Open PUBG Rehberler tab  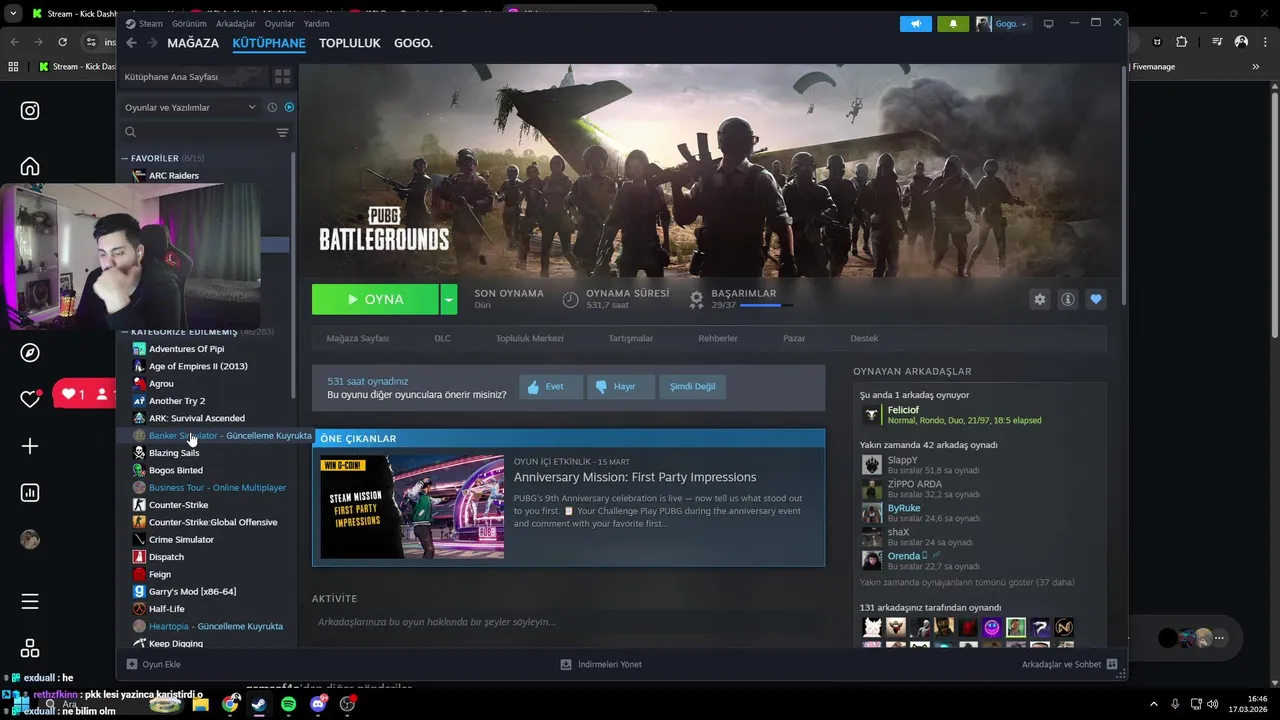718,338
